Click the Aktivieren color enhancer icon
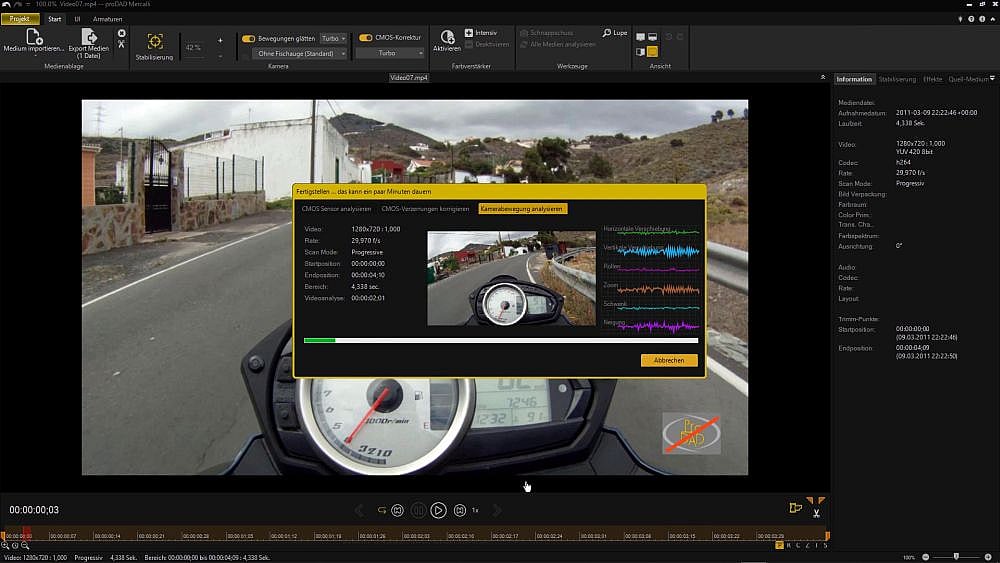This screenshot has height=563, width=1000. [x=447, y=38]
